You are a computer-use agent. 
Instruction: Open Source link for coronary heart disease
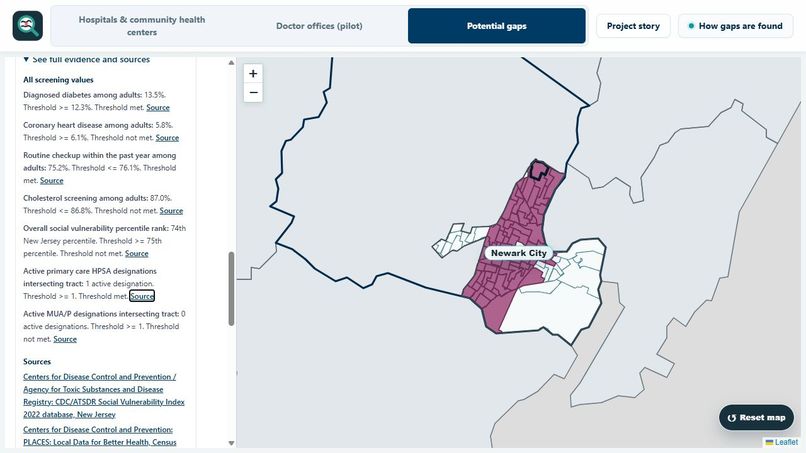[167, 138]
